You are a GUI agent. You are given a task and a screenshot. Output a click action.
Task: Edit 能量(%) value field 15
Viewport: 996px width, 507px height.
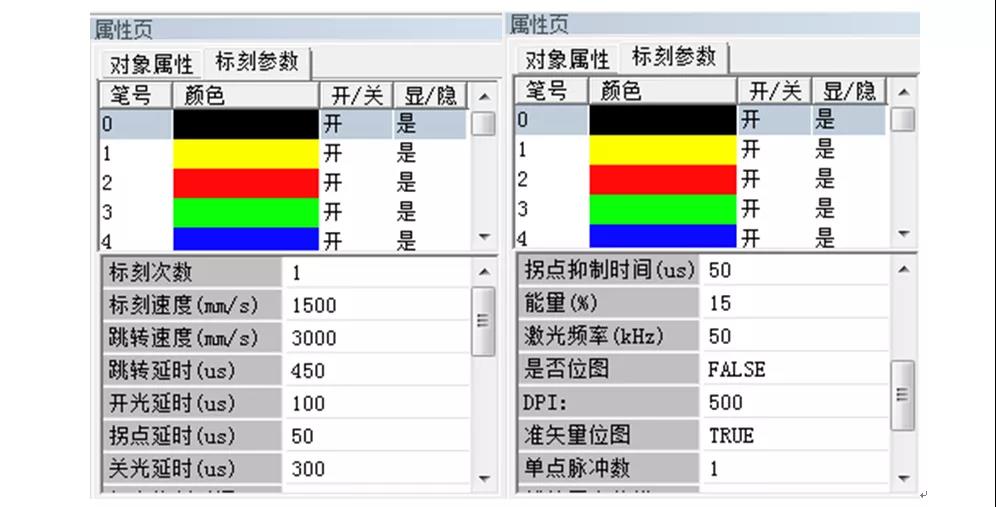coord(795,303)
